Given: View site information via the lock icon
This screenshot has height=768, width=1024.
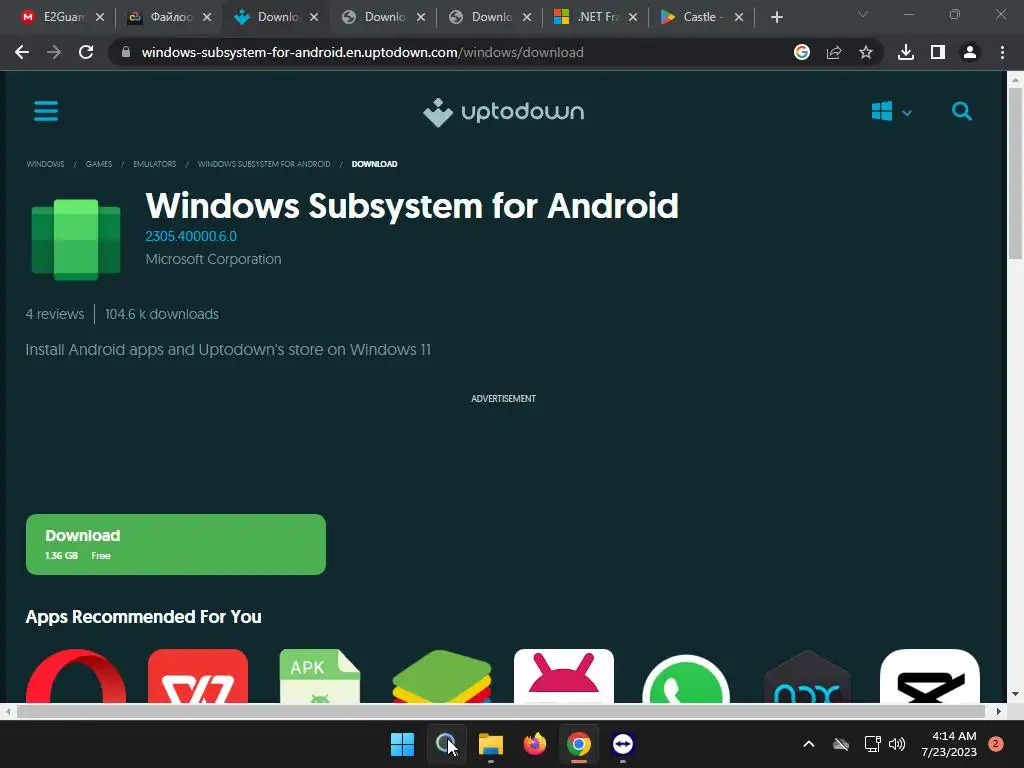Looking at the screenshot, I should tap(126, 52).
